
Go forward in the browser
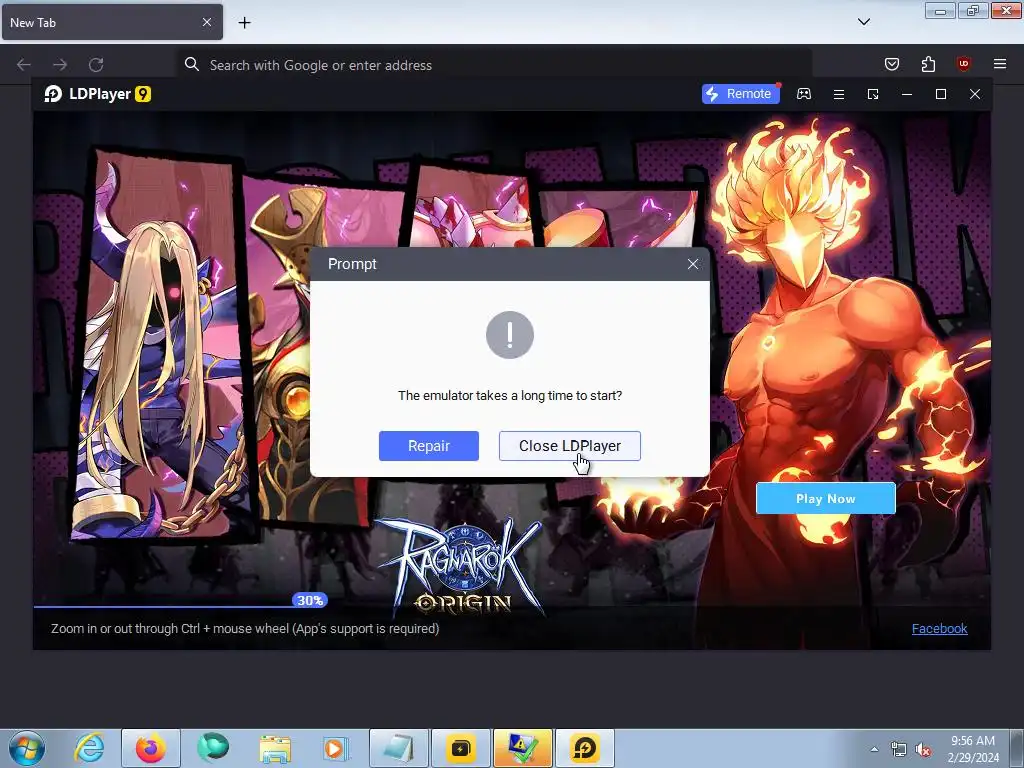tap(60, 65)
